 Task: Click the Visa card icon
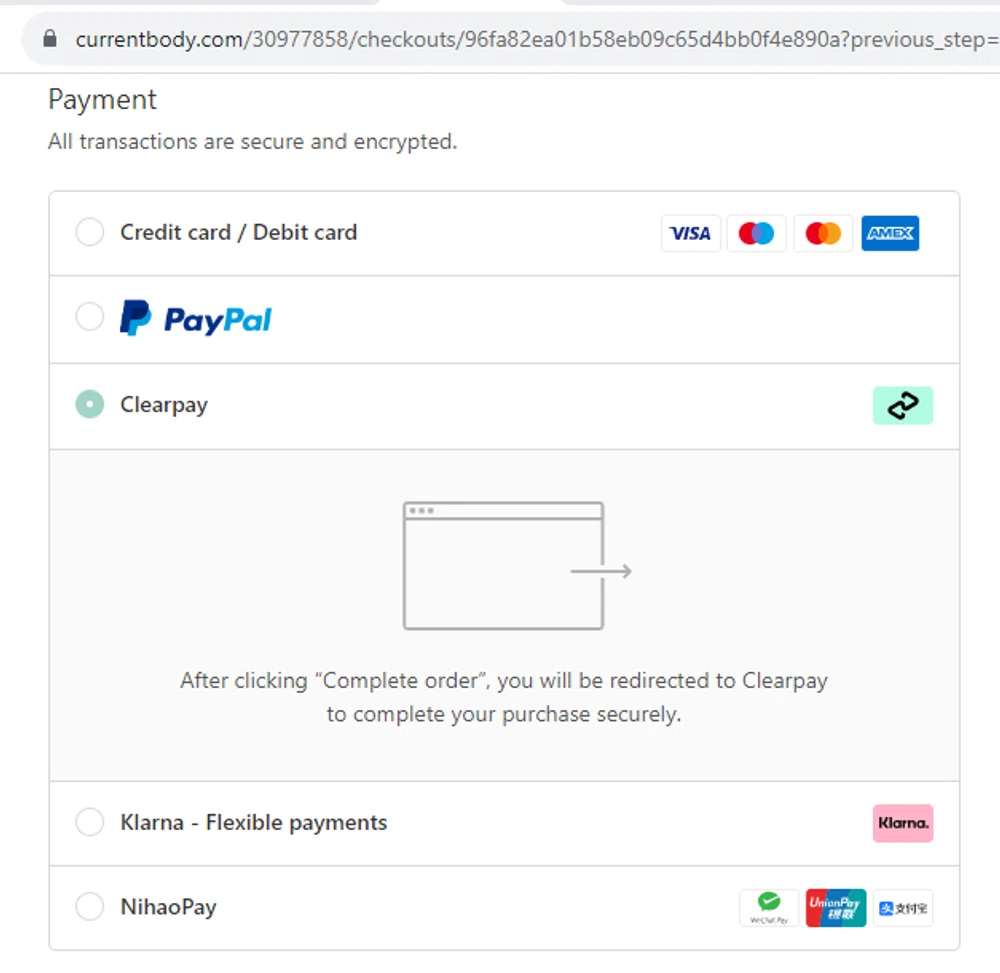coord(690,233)
